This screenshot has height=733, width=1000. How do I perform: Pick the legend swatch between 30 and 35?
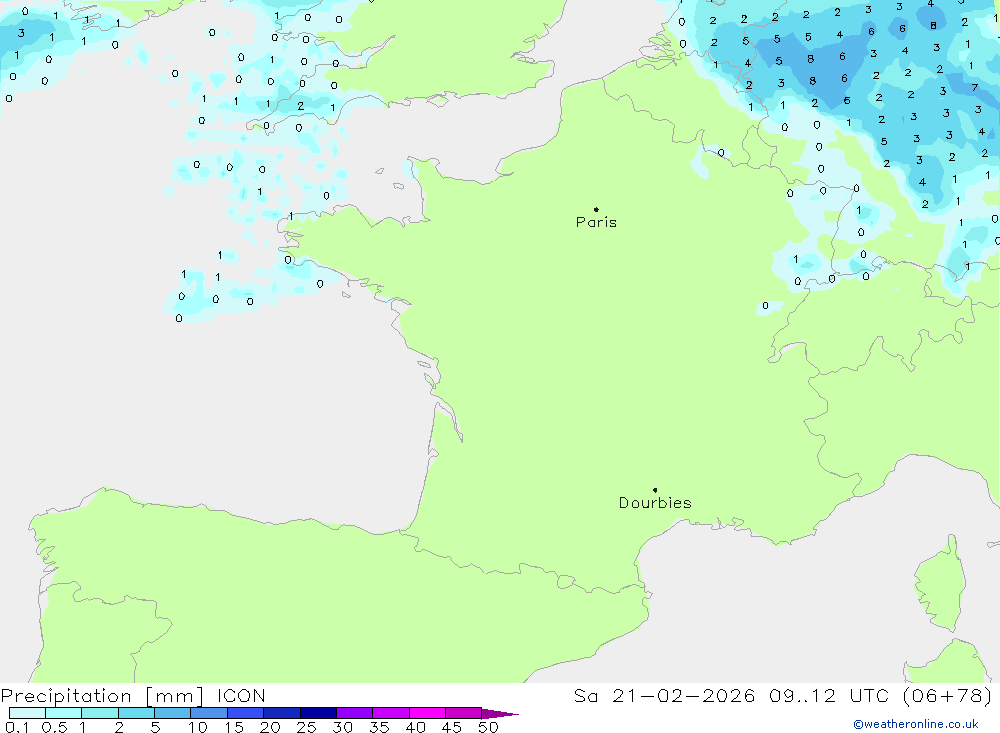(x=355, y=713)
